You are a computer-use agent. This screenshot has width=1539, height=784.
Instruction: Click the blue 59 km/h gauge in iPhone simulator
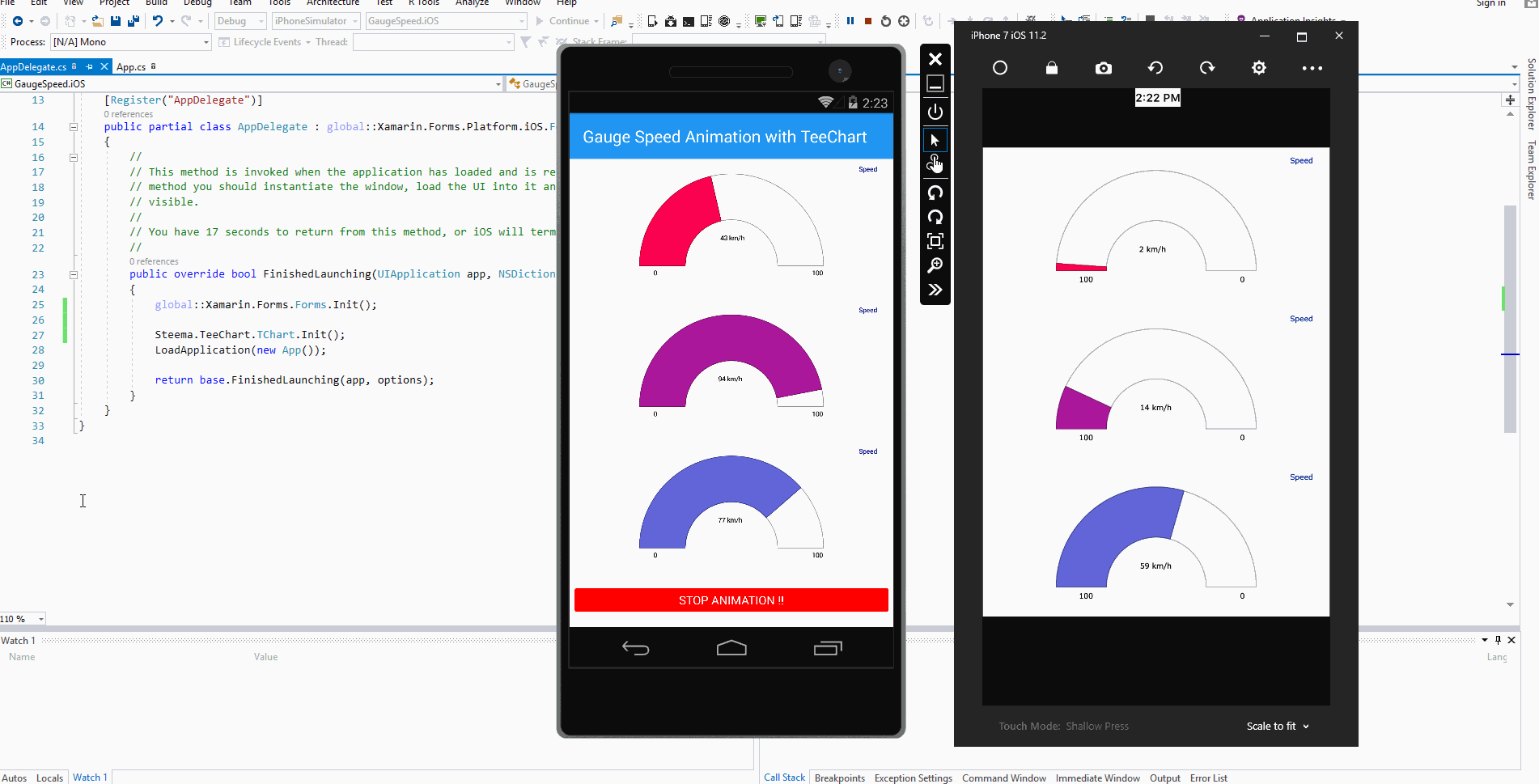pos(1156,537)
